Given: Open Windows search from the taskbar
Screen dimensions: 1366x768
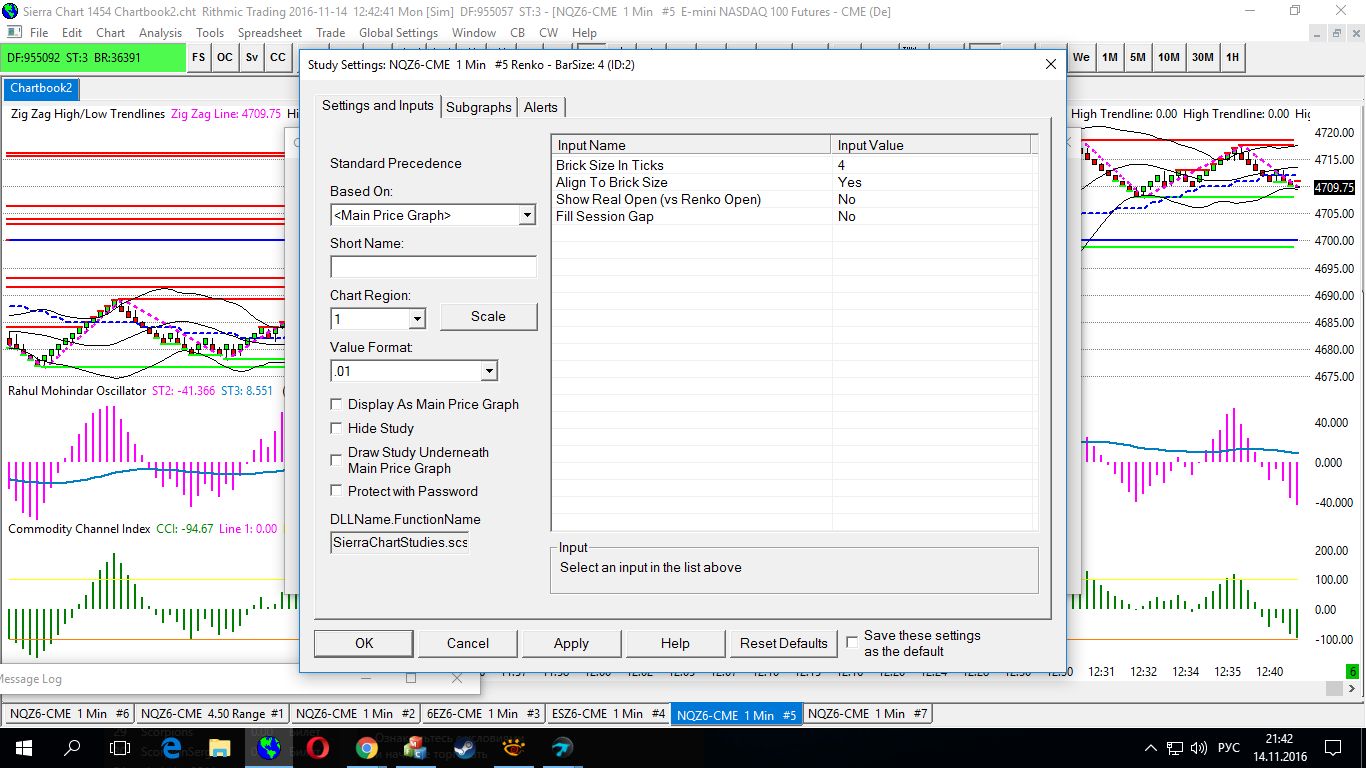Looking at the screenshot, I should 72,748.
